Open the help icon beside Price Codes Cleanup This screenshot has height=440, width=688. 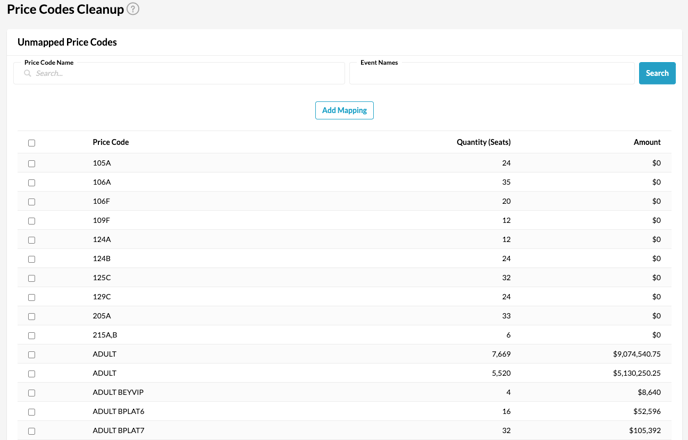[133, 9]
